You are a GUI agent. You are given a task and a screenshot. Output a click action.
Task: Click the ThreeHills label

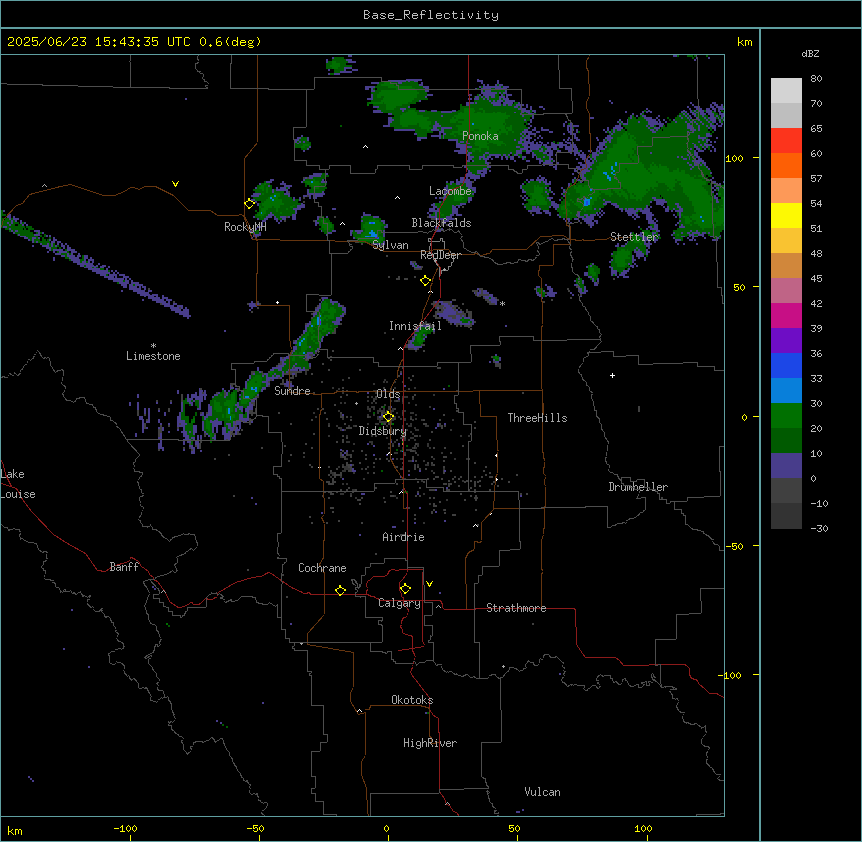tap(537, 418)
